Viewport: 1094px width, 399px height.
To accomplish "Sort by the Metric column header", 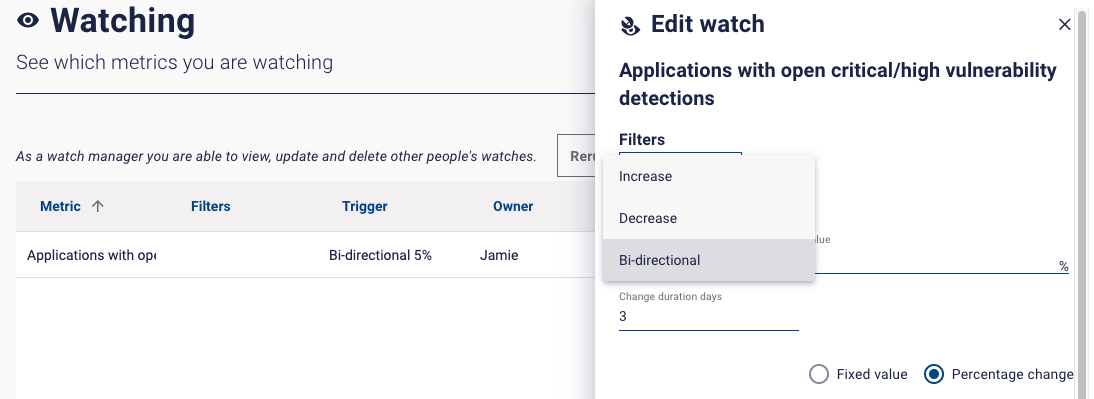I will tap(60, 206).
